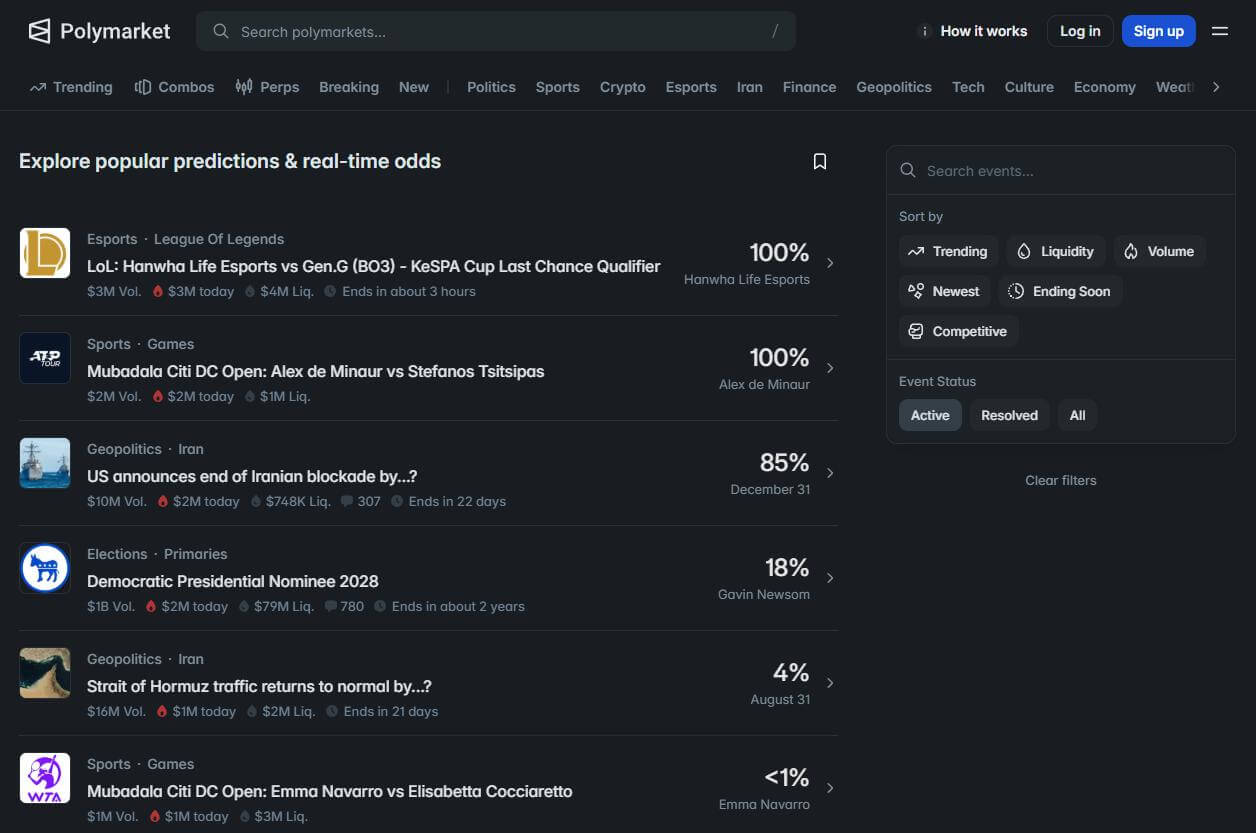Click the Strait of Hormuz thumbnail
1256x833 pixels.
(x=45, y=673)
